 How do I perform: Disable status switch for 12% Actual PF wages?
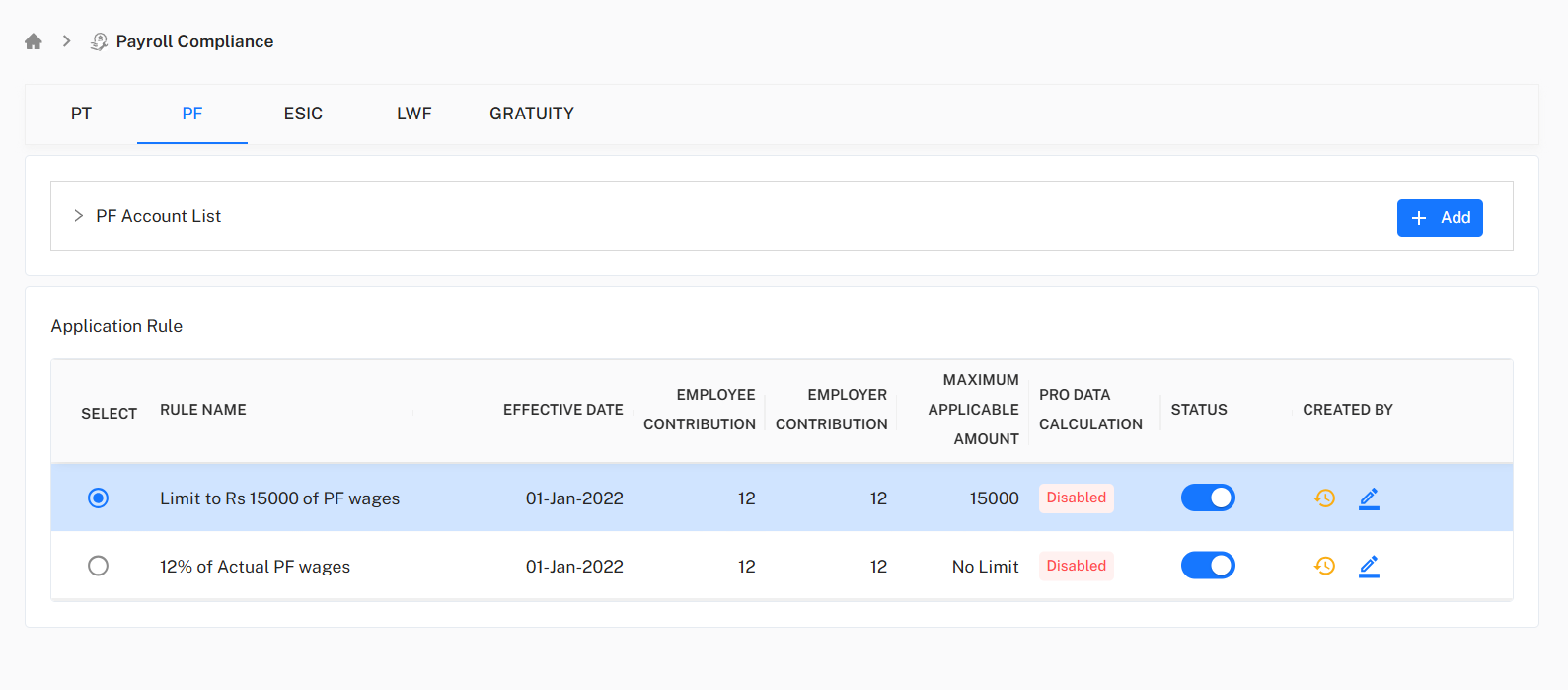tap(1208, 566)
